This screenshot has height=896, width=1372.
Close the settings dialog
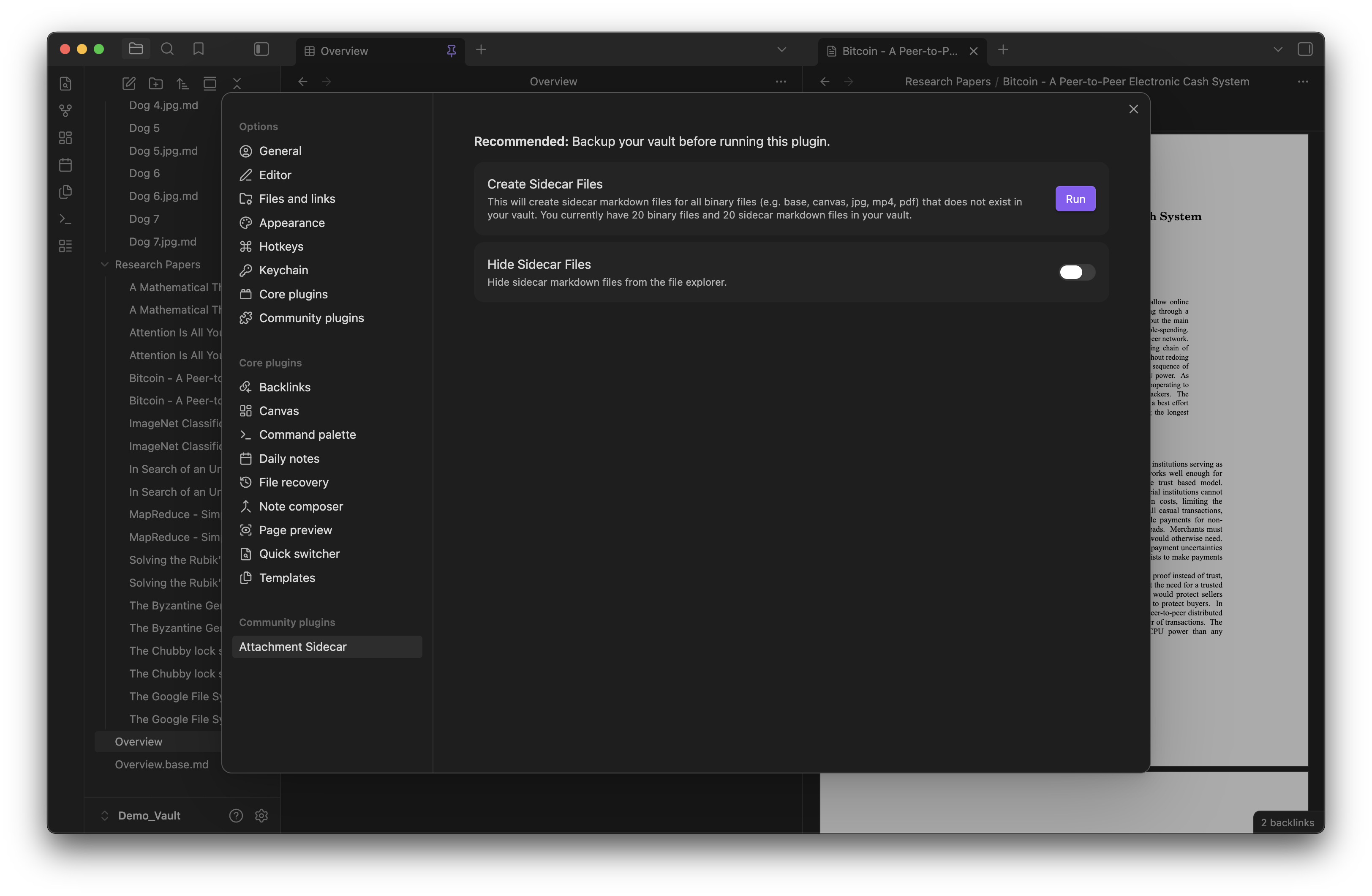(x=1133, y=109)
